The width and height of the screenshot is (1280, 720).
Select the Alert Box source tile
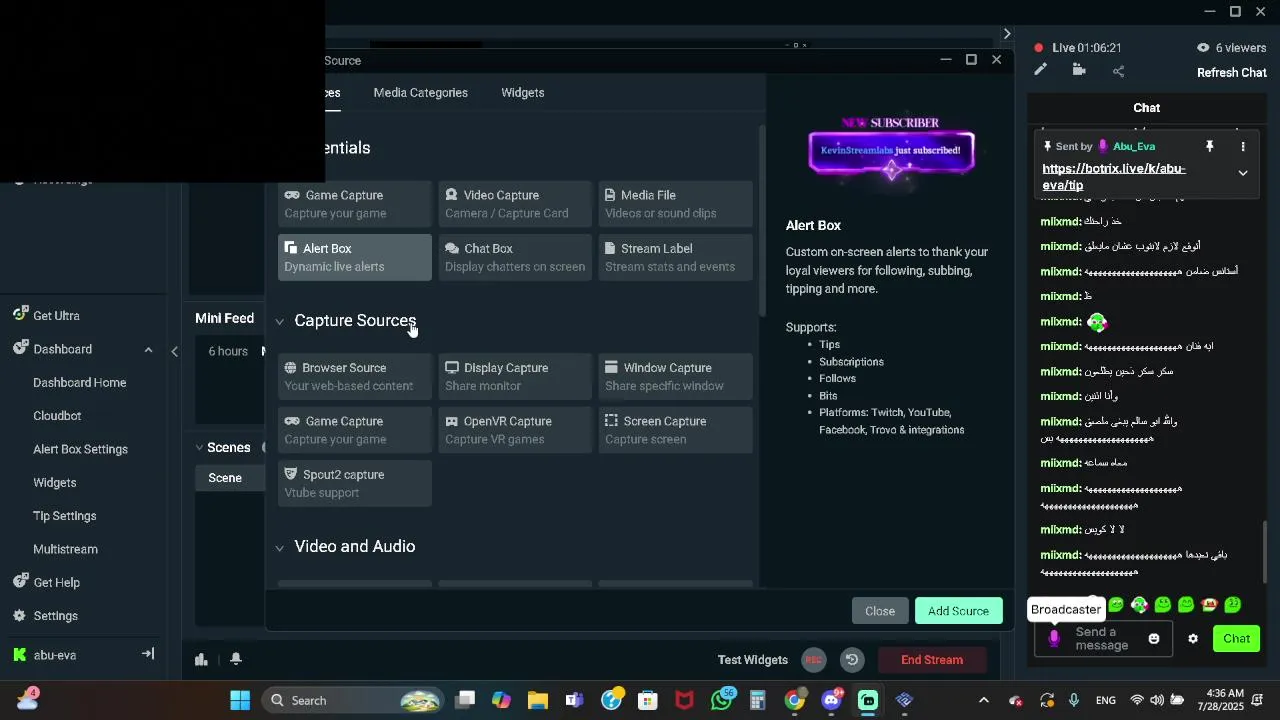tap(355, 257)
